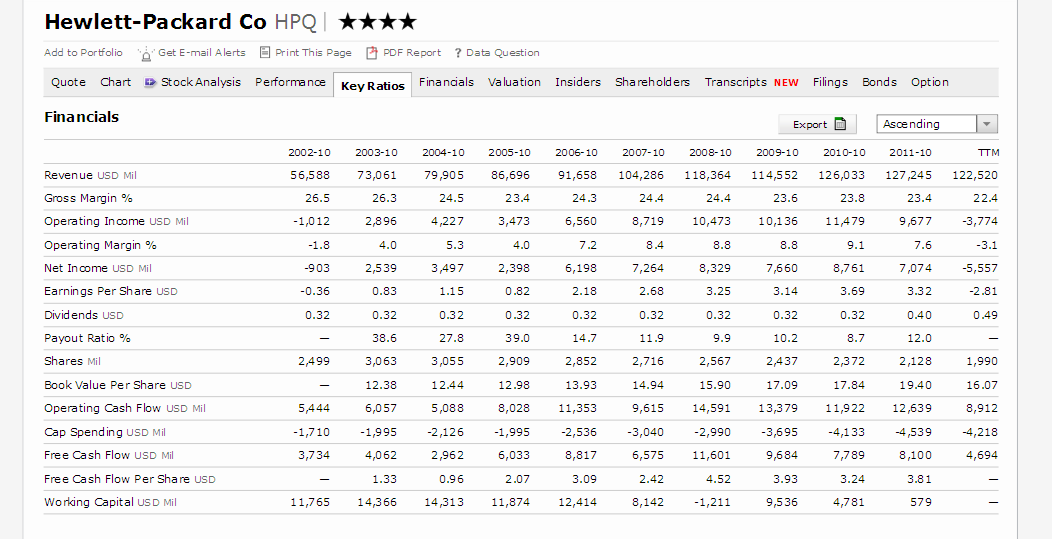Click the 122,520 TTM revenue value
The image size is (1052, 539).
point(975,175)
